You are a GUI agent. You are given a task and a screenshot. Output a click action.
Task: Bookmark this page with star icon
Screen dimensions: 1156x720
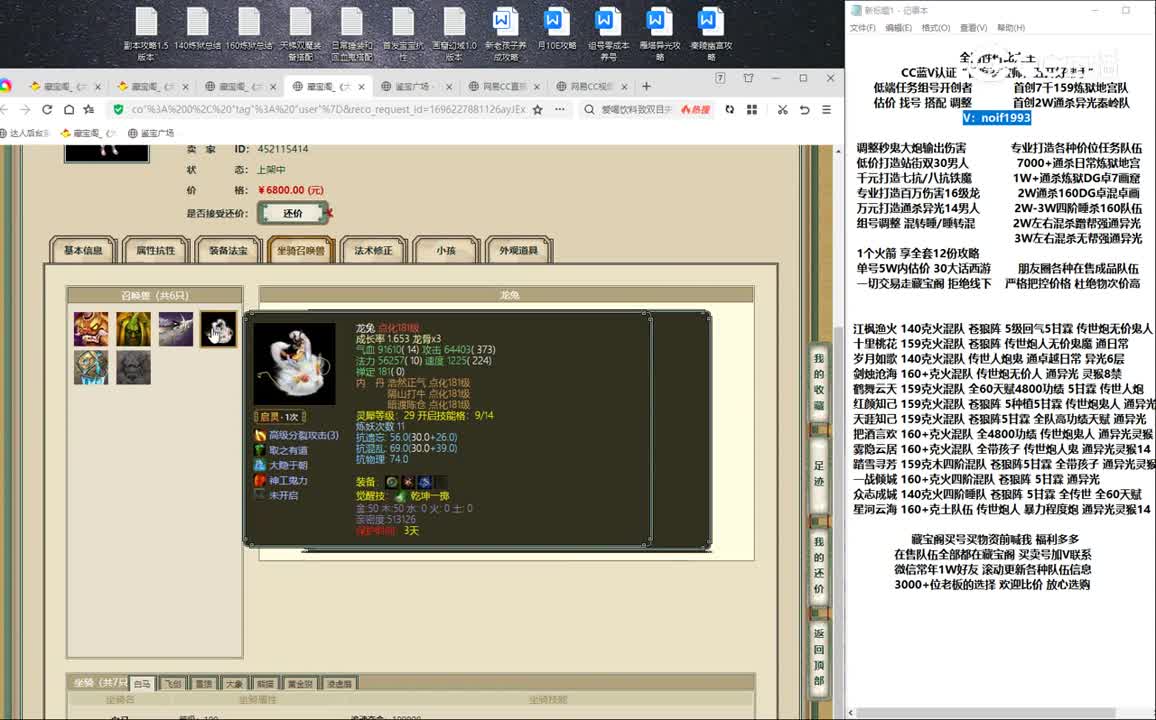coord(538,110)
